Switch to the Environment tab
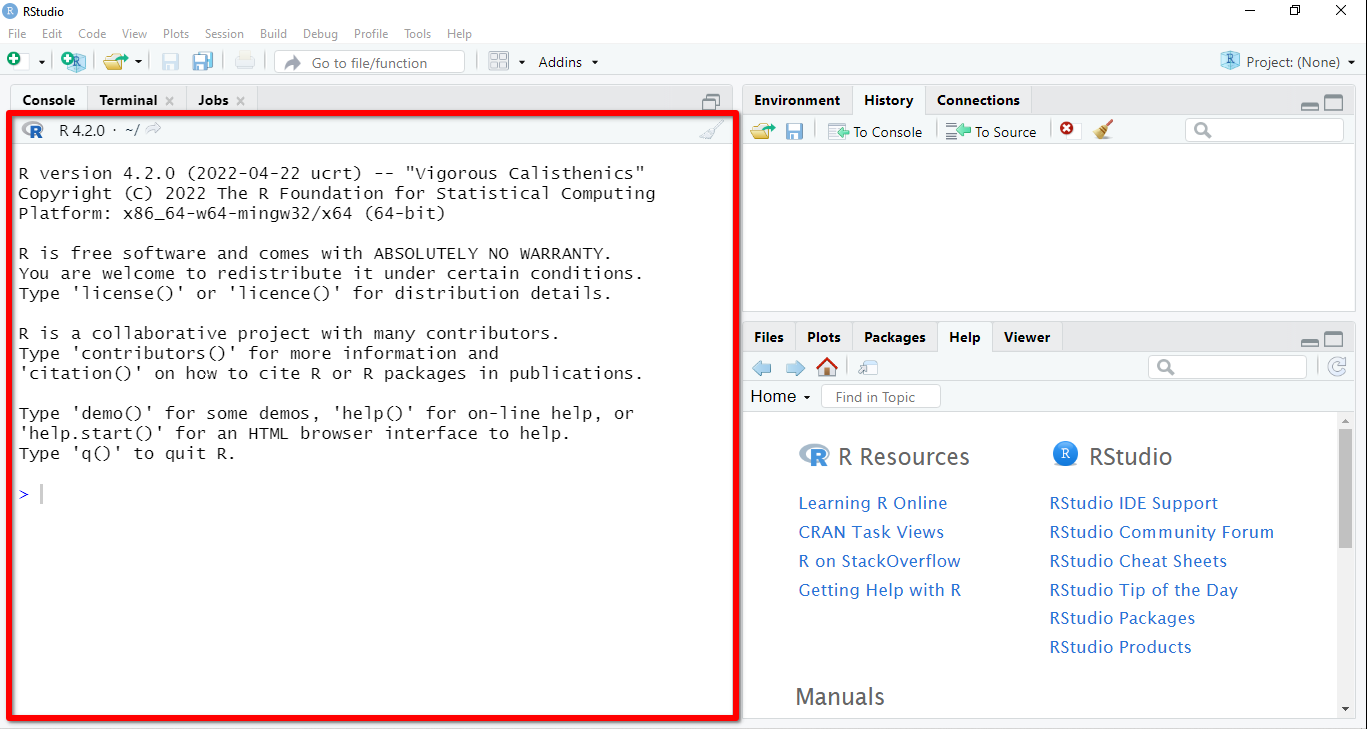The height and width of the screenshot is (729, 1367). coord(797,100)
